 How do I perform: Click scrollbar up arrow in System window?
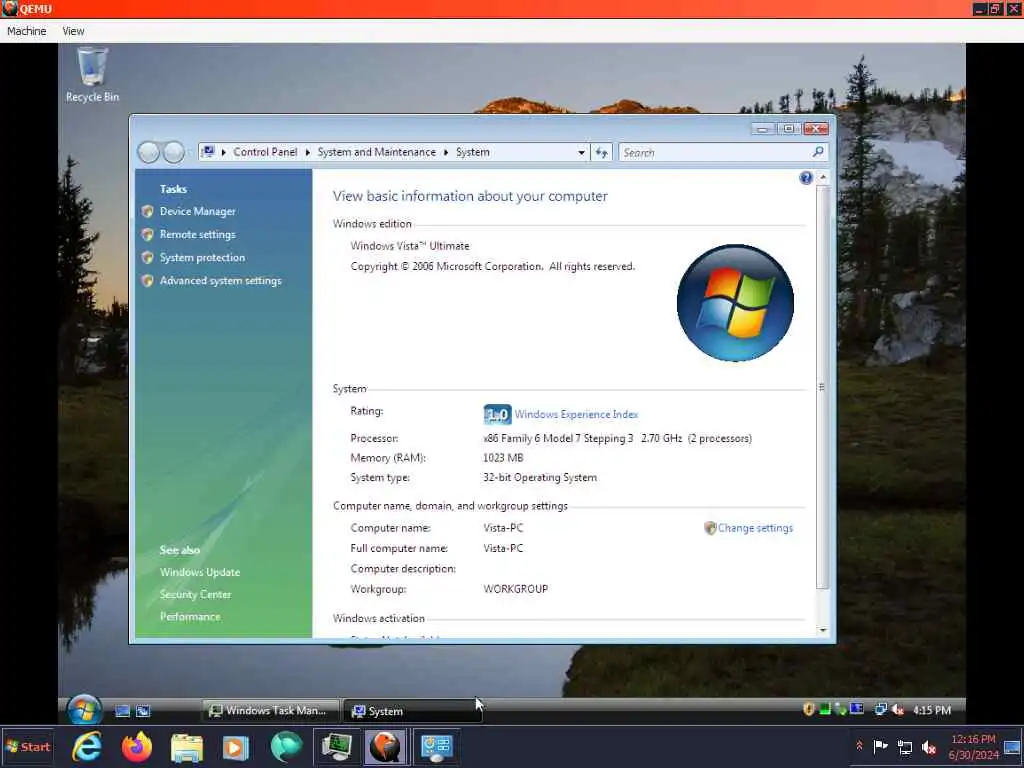pos(823,177)
